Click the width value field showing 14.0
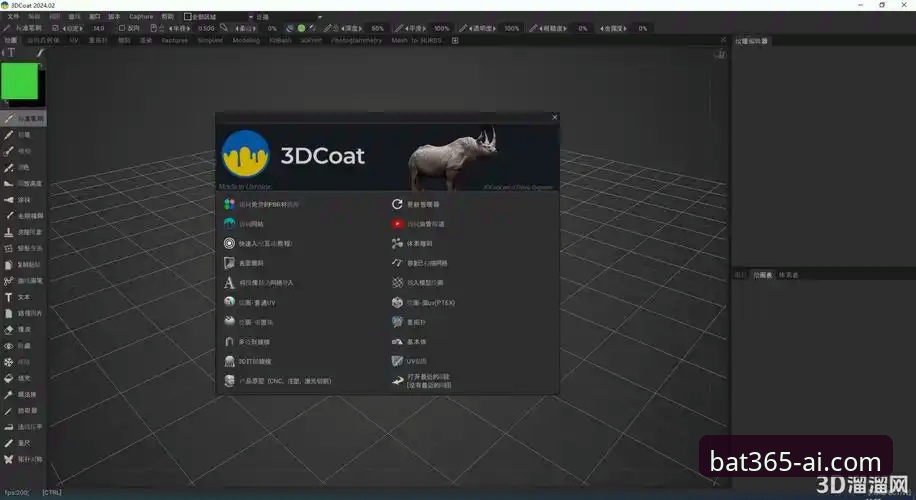The height and width of the screenshot is (500, 916). 99,28
